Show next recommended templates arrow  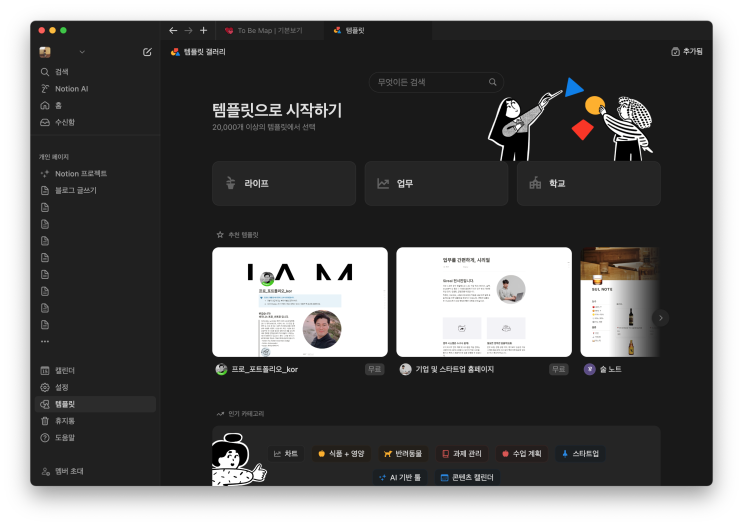pos(661,318)
